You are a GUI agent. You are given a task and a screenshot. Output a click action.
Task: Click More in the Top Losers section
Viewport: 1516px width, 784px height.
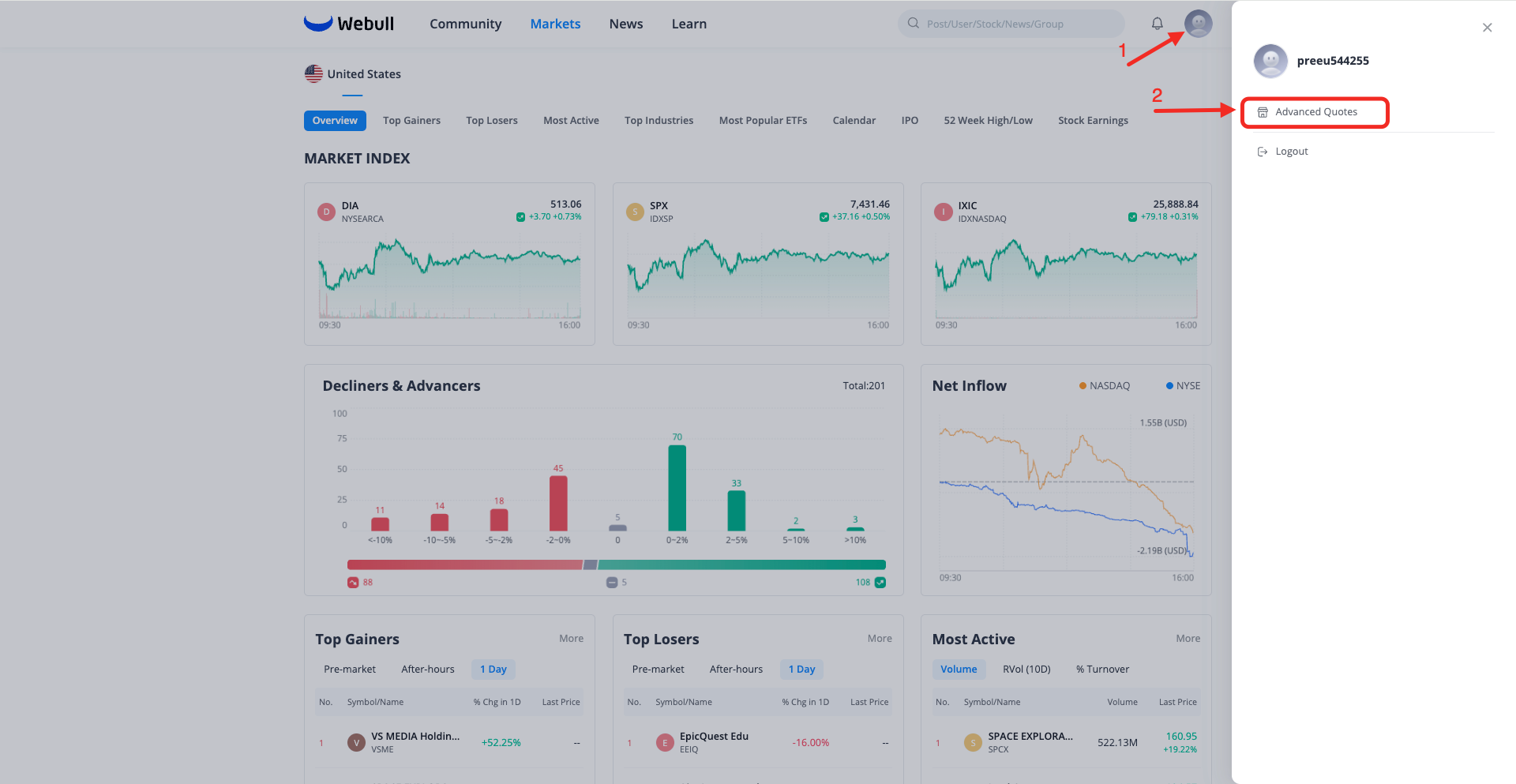[x=880, y=638]
